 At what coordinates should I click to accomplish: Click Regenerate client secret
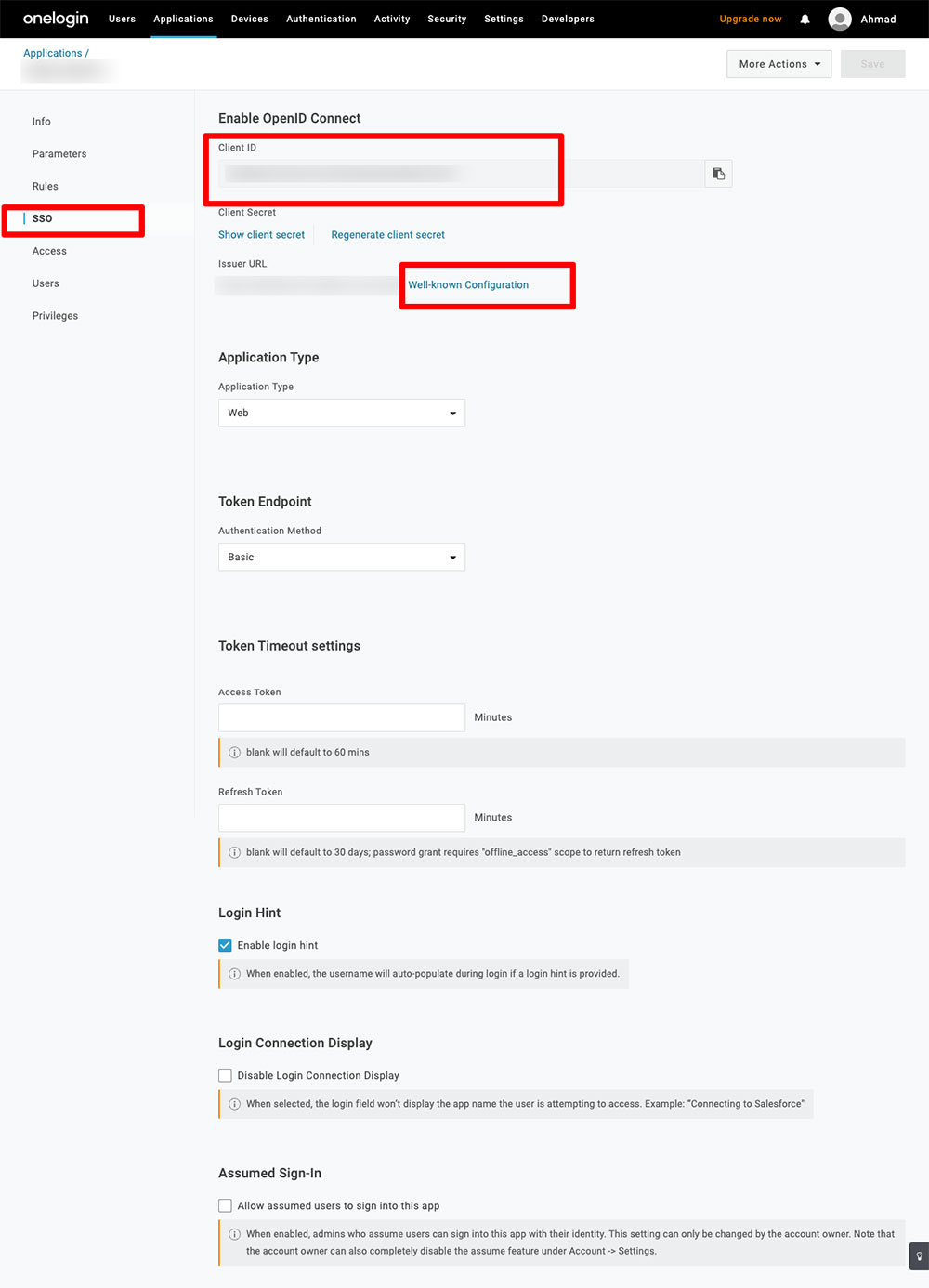click(x=387, y=235)
